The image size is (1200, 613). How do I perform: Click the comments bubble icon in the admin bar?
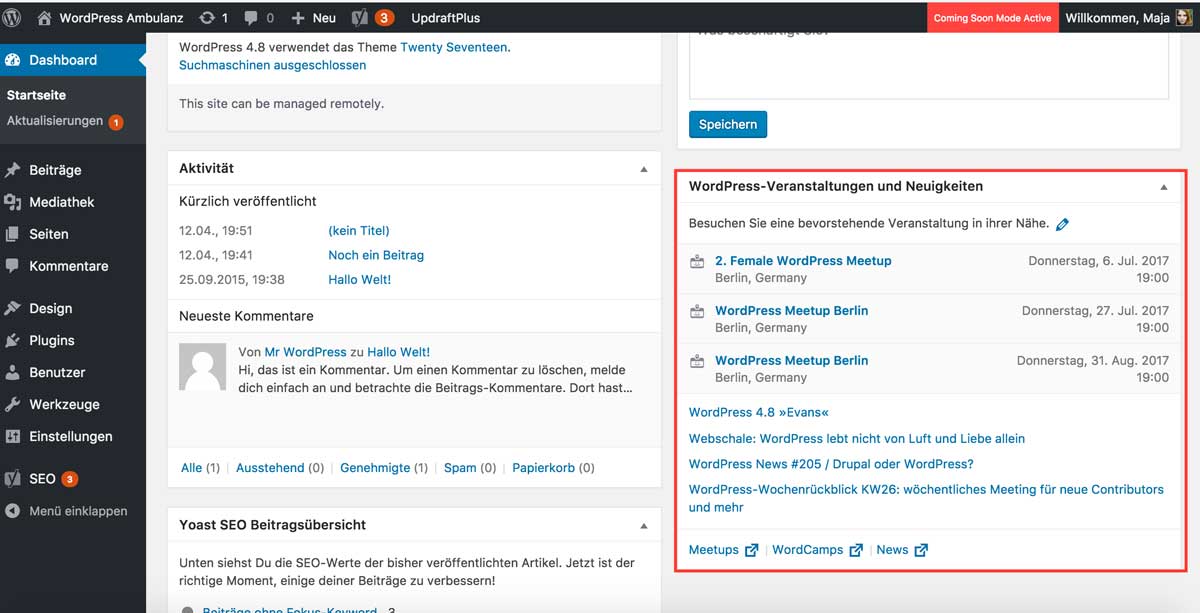tap(252, 18)
